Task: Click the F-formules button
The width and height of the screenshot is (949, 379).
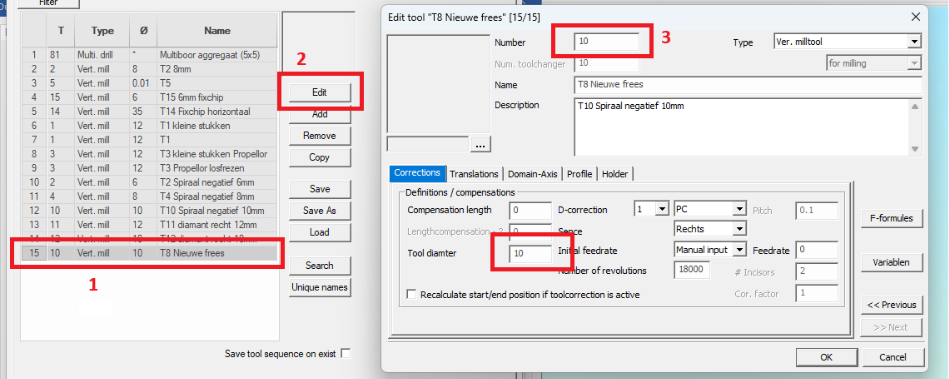Action: (x=892, y=218)
